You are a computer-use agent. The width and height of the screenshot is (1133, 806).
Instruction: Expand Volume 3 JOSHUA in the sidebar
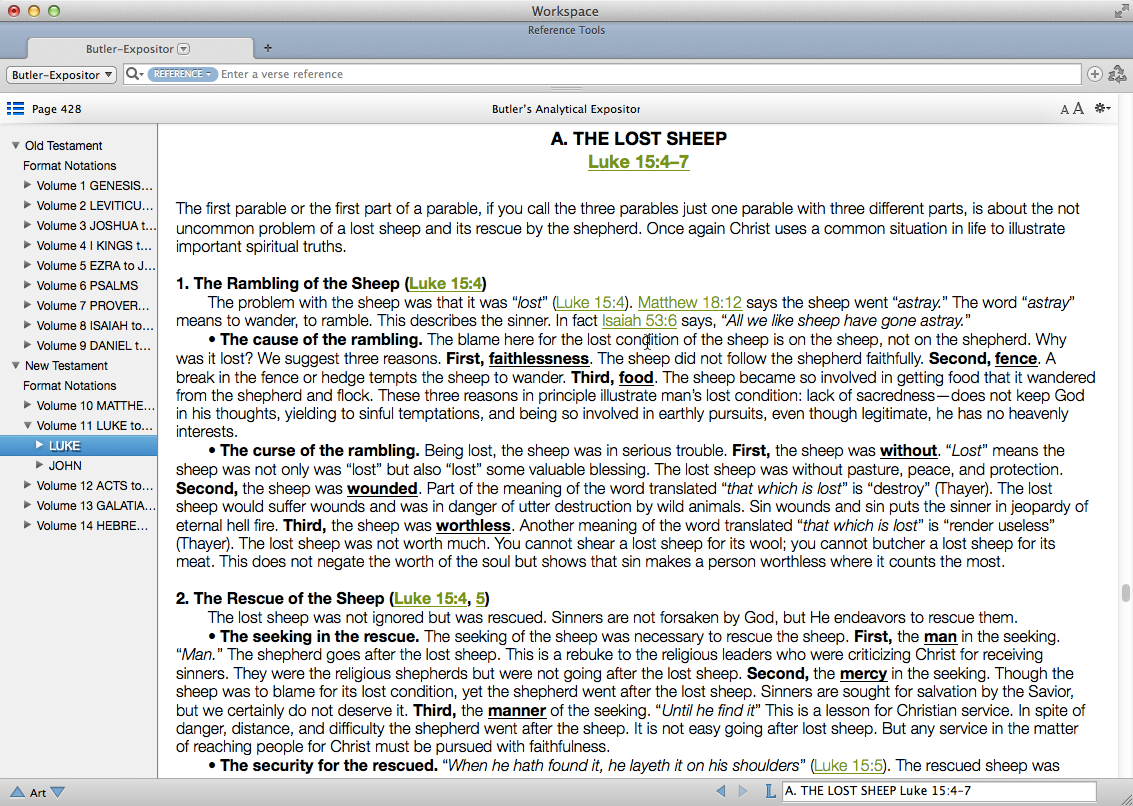pyautogui.click(x=27, y=226)
